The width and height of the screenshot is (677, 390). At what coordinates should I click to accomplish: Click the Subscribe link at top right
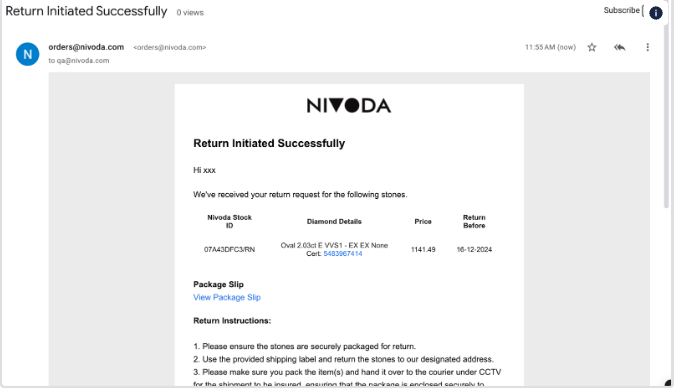621,10
